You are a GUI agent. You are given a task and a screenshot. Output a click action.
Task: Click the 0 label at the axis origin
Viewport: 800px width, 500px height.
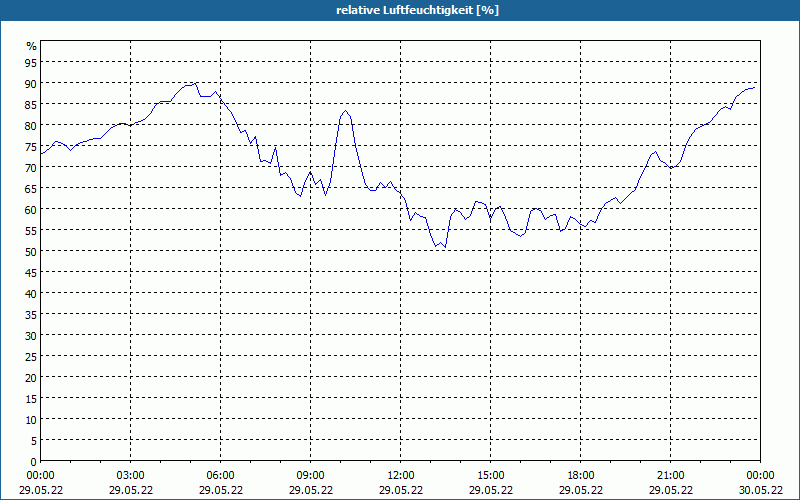34,462
